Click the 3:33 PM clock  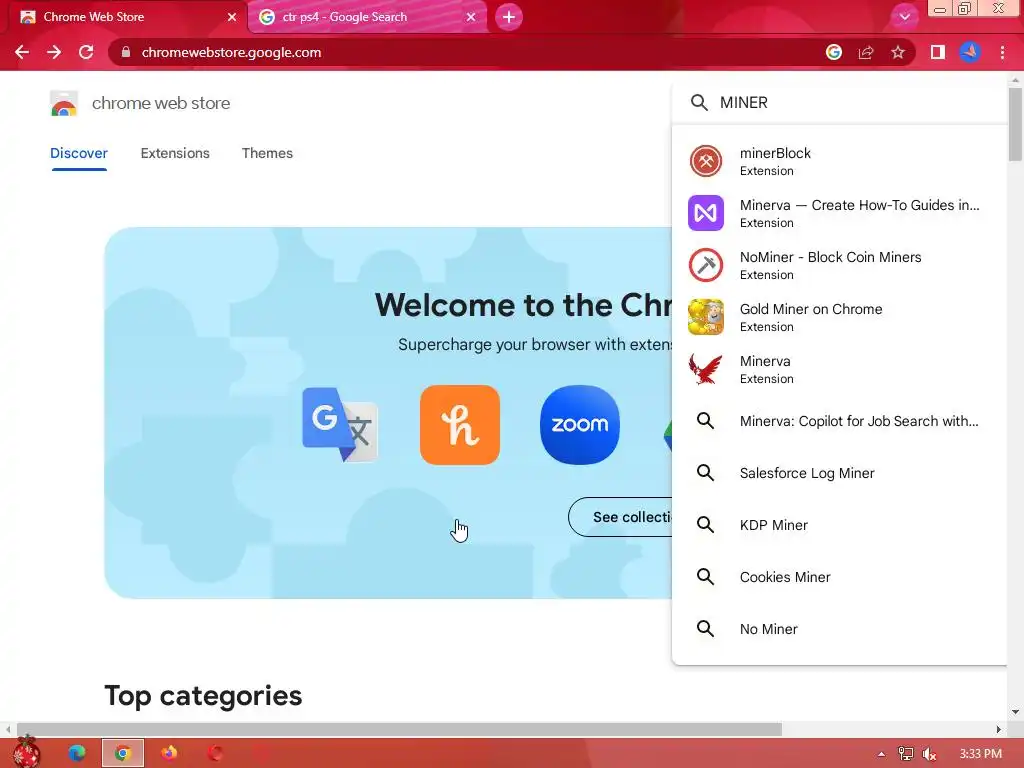click(980, 754)
